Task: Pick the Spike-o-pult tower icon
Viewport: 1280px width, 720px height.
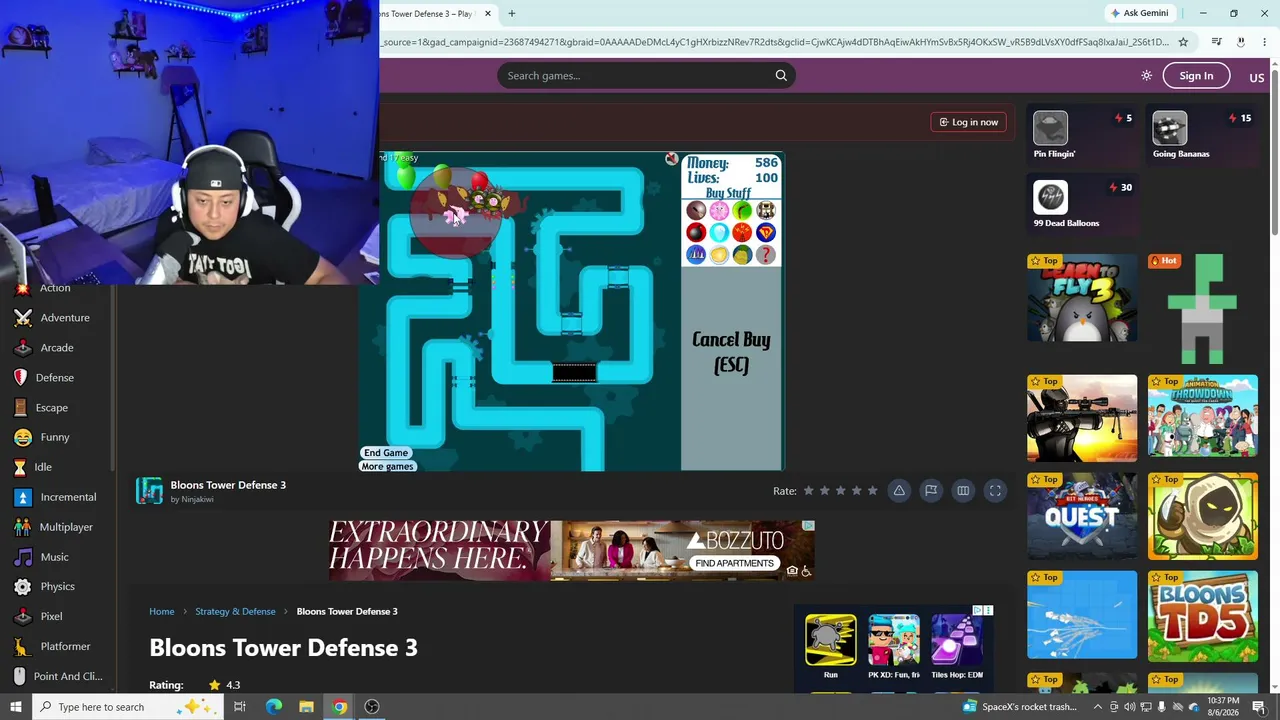Action: [x=766, y=210]
